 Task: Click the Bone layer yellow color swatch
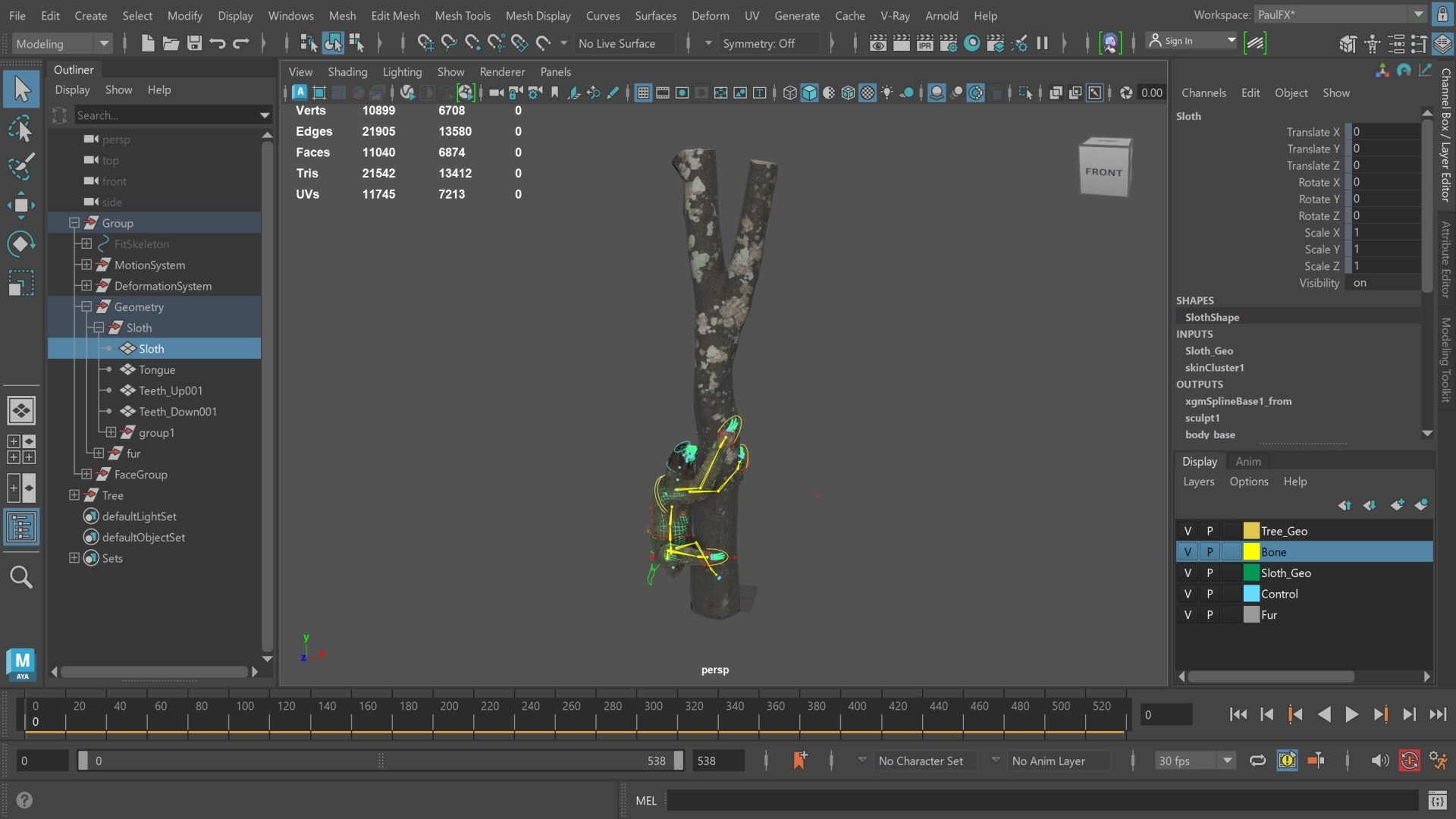coord(1251,552)
